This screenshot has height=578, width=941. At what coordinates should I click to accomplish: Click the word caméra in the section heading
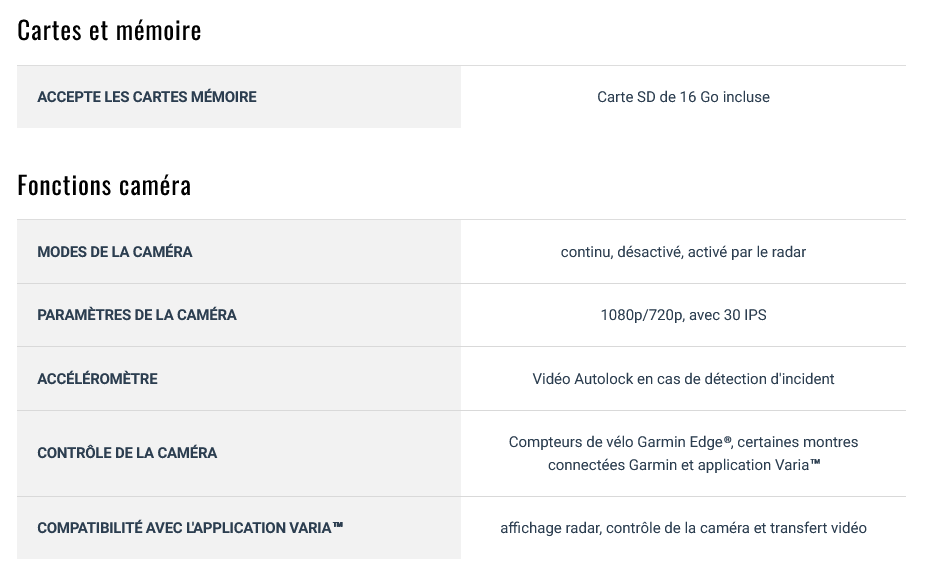(155, 185)
